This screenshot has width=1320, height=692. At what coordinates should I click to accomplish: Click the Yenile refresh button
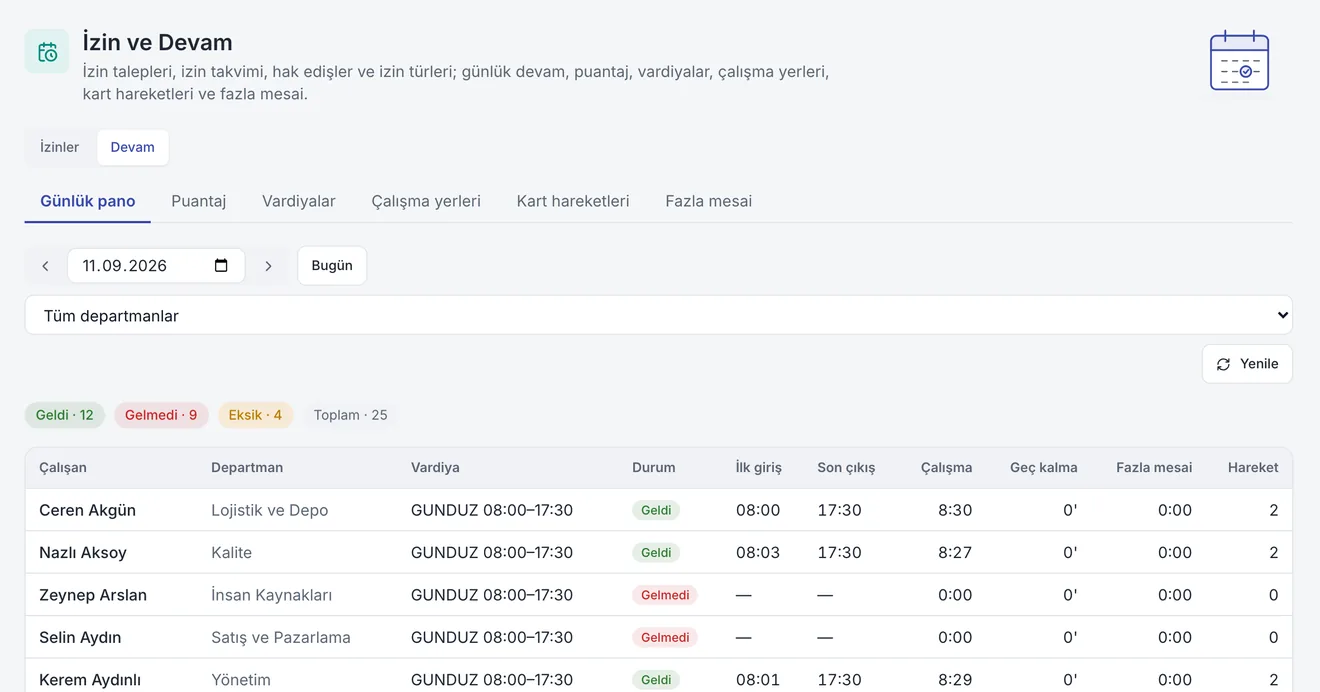pyautogui.click(x=1247, y=364)
